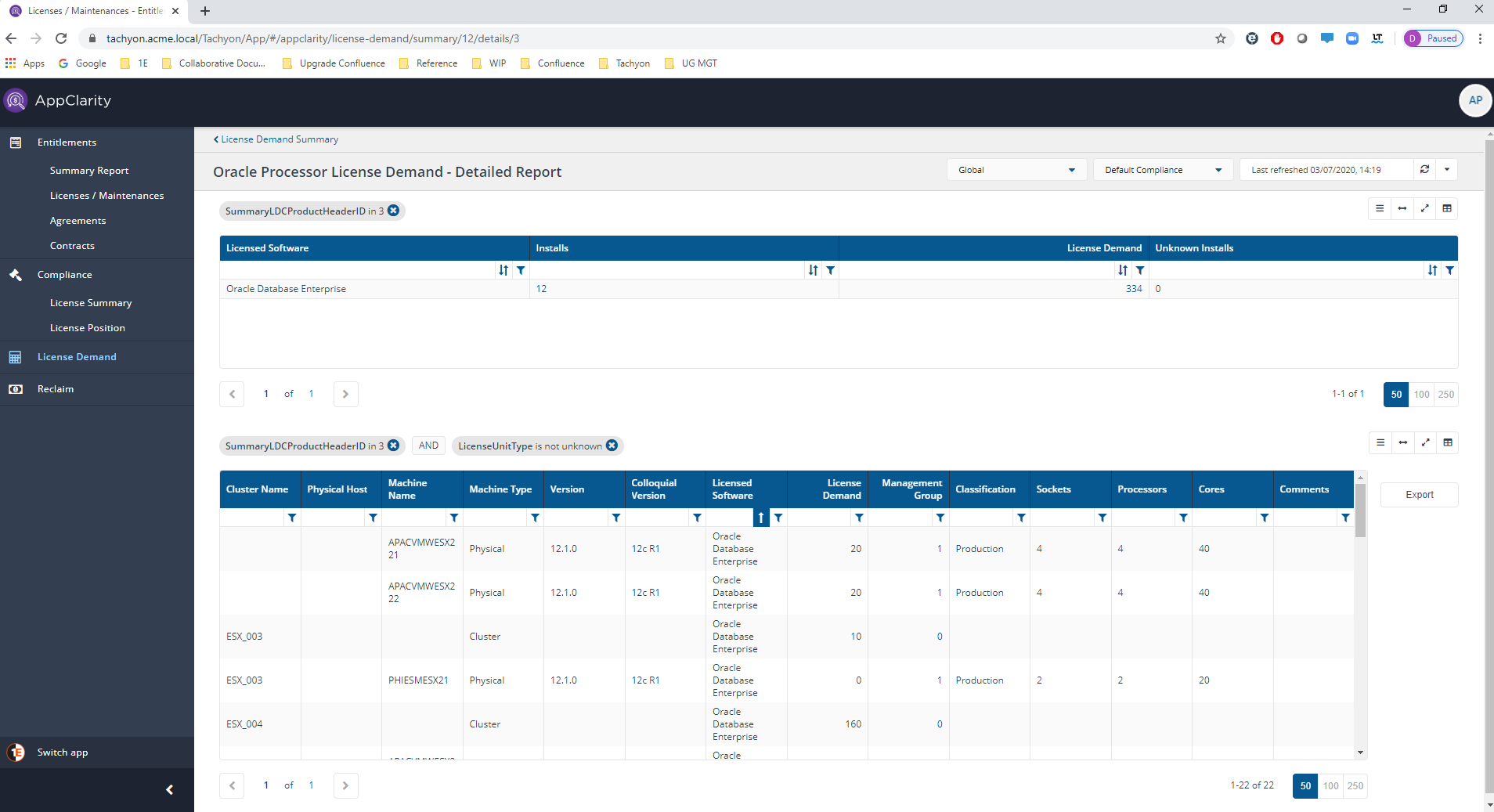Open Licenses / Maintenances page

click(x=107, y=196)
